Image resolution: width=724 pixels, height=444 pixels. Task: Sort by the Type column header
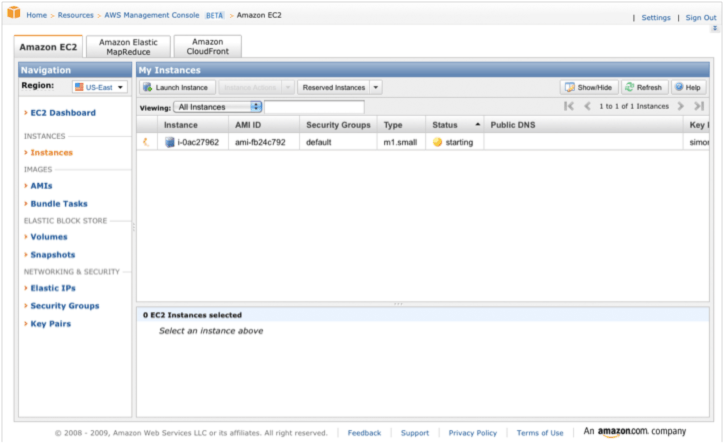401,125
